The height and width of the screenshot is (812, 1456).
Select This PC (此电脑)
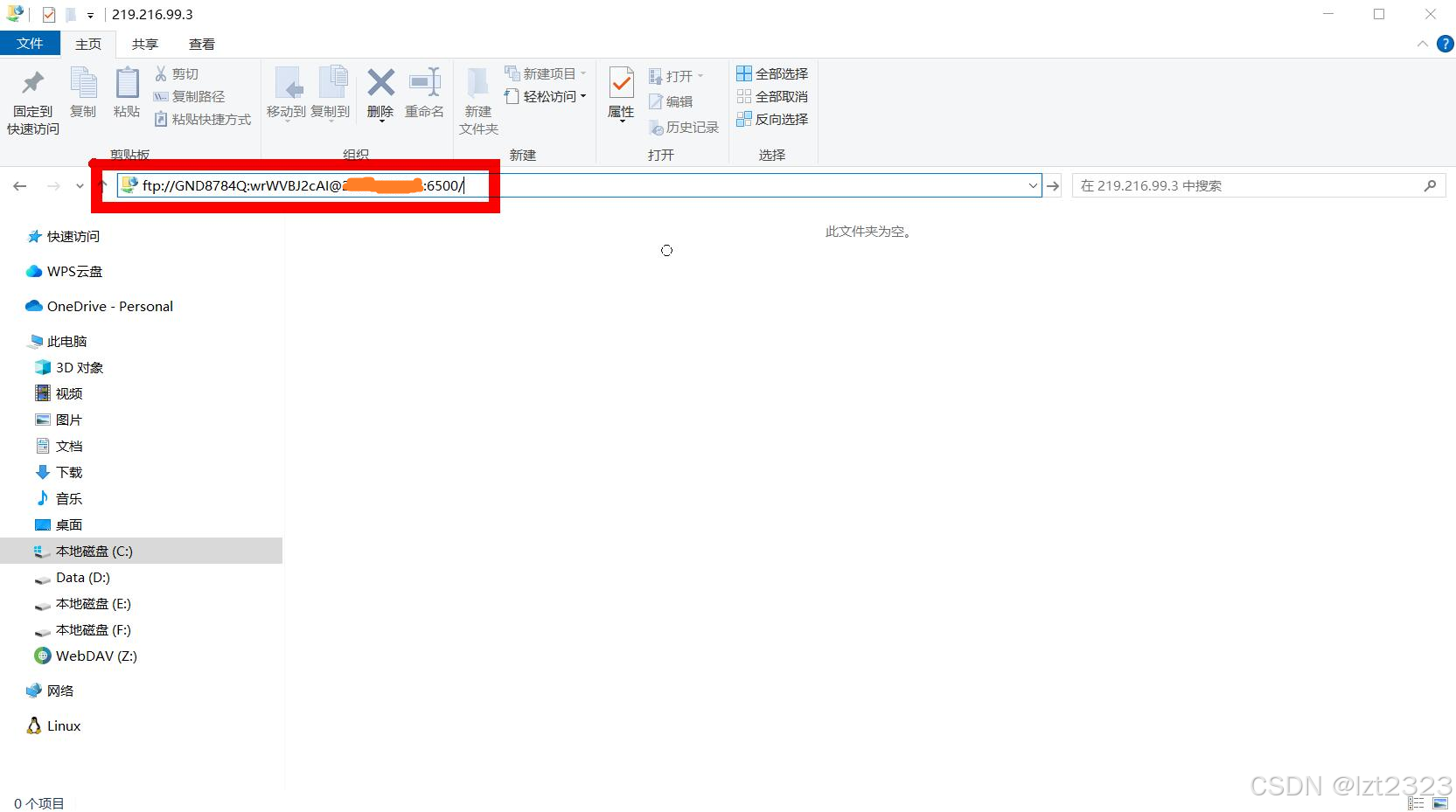[x=58, y=341]
